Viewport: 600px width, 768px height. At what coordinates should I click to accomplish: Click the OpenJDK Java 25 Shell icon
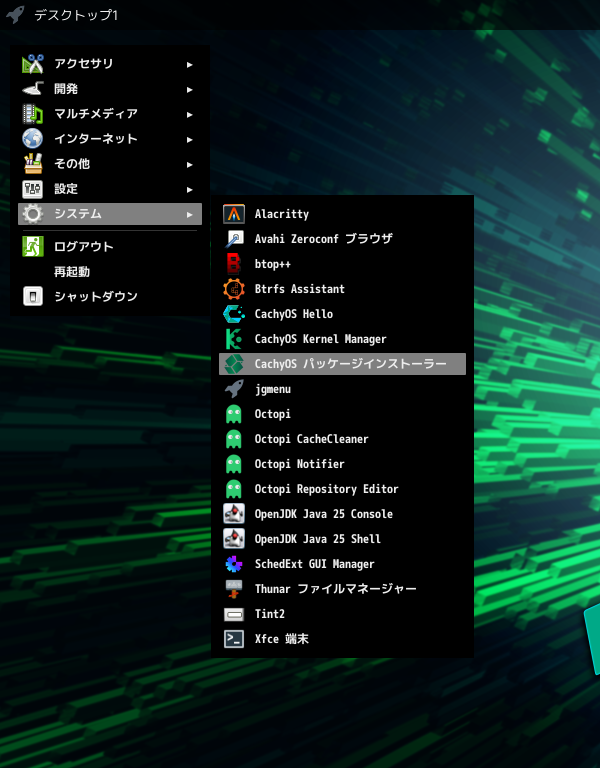[x=234, y=539]
